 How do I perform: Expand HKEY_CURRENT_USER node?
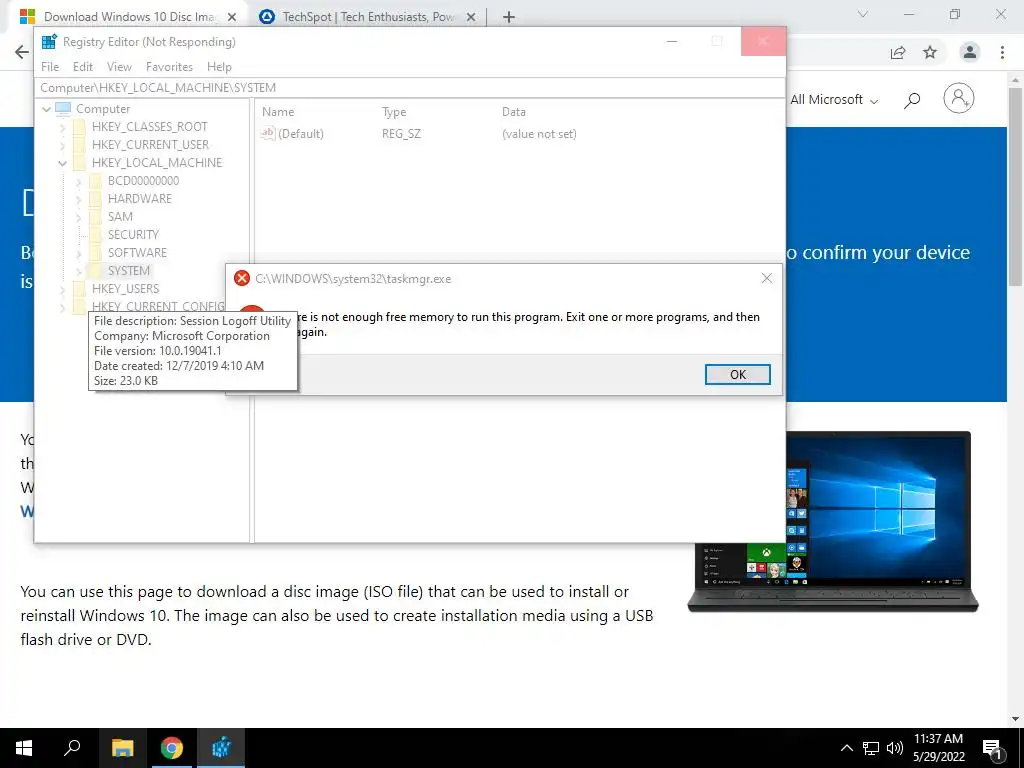pyautogui.click(x=63, y=145)
